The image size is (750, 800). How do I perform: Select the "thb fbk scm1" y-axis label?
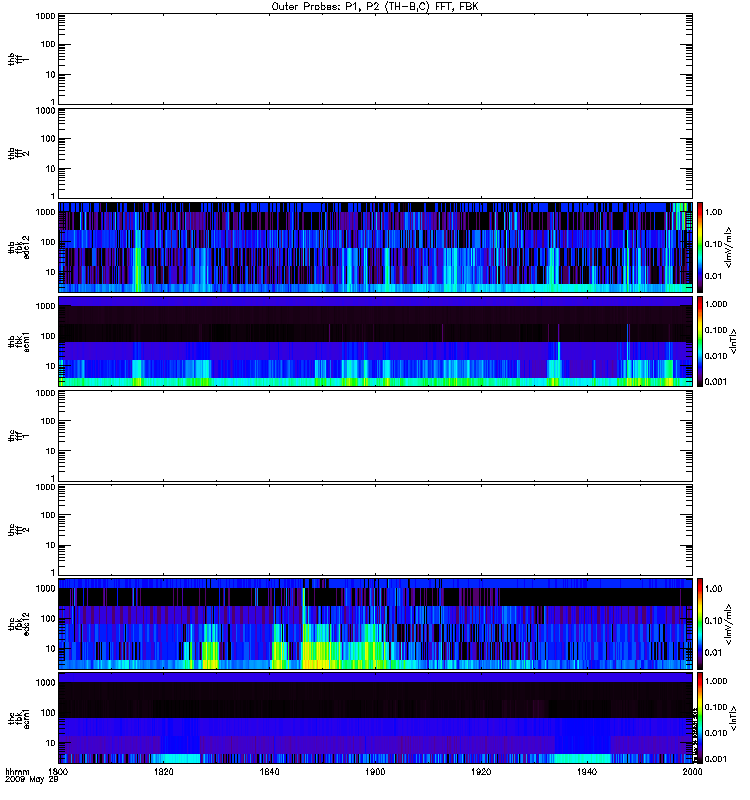tap(18, 341)
